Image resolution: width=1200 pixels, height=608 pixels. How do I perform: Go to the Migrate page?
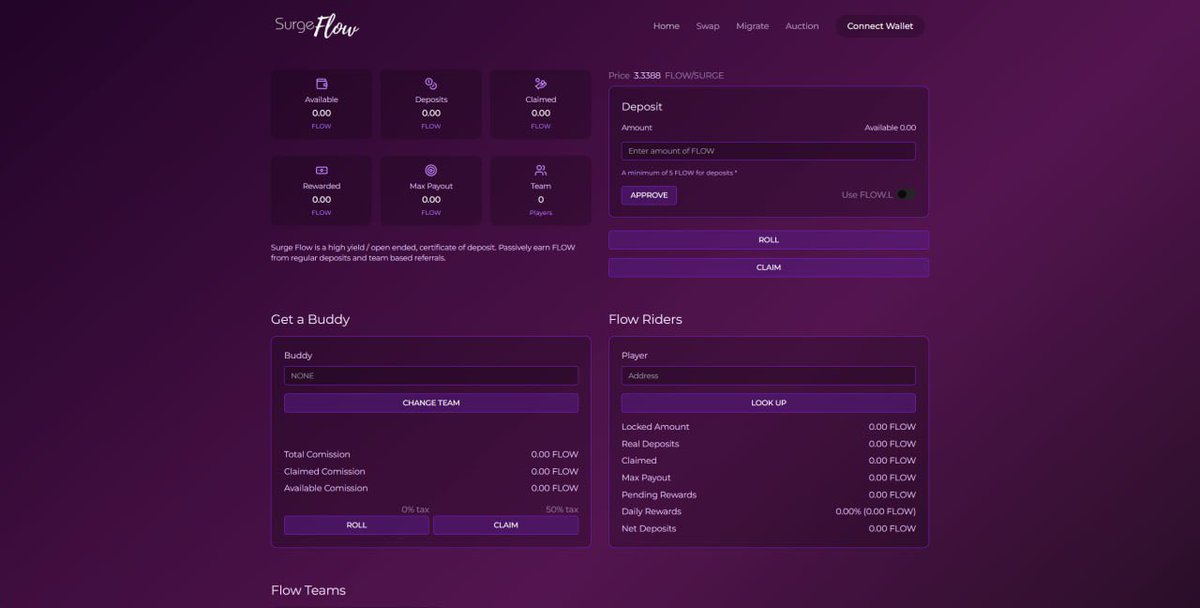pos(752,26)
